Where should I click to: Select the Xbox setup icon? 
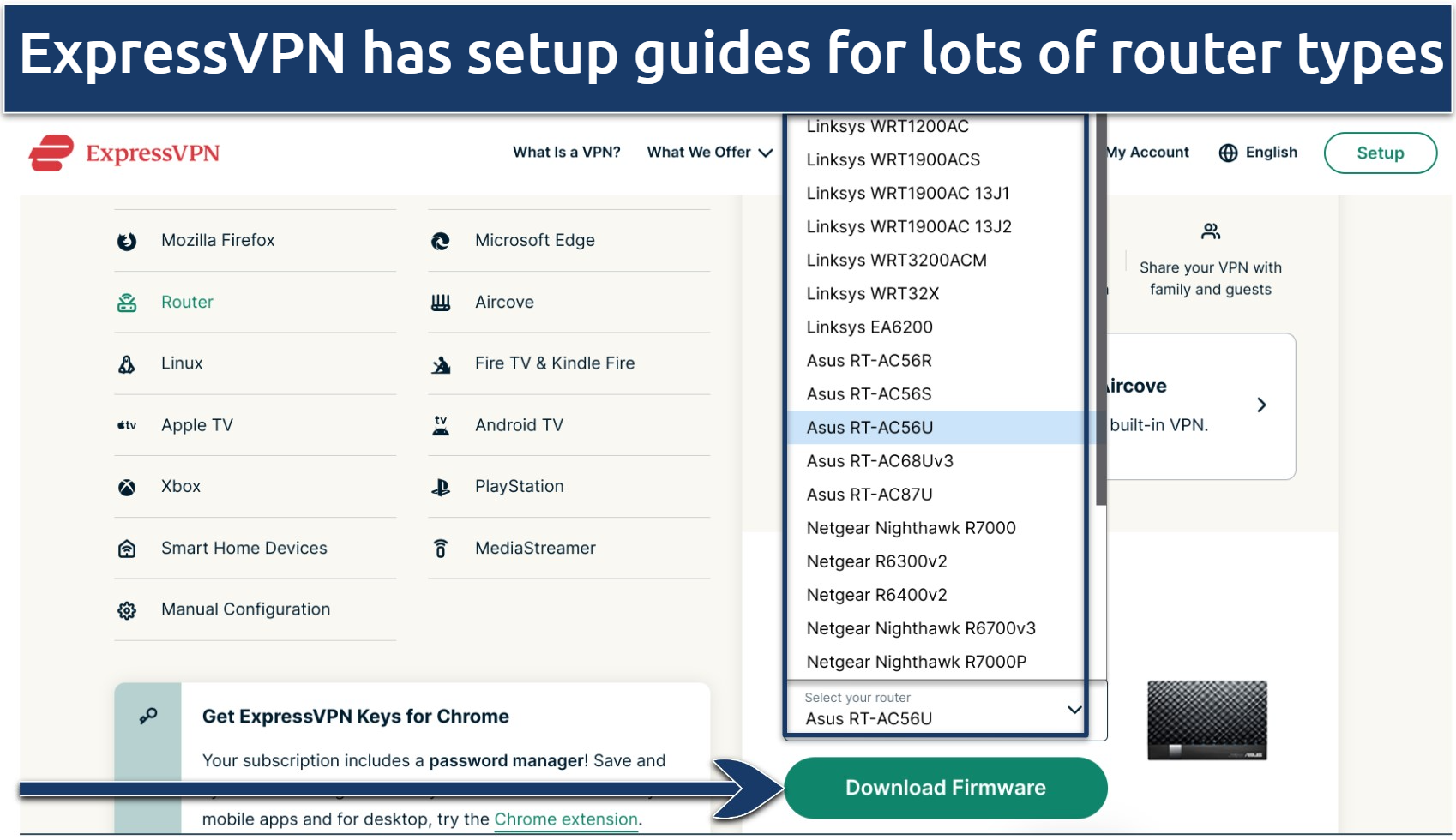coord(126,486)
